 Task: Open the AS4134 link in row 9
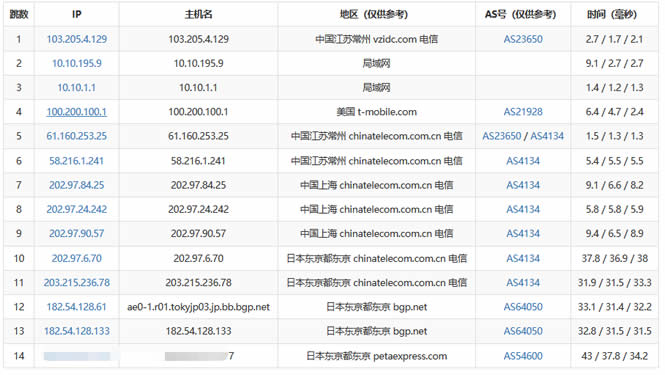[523, 233]
